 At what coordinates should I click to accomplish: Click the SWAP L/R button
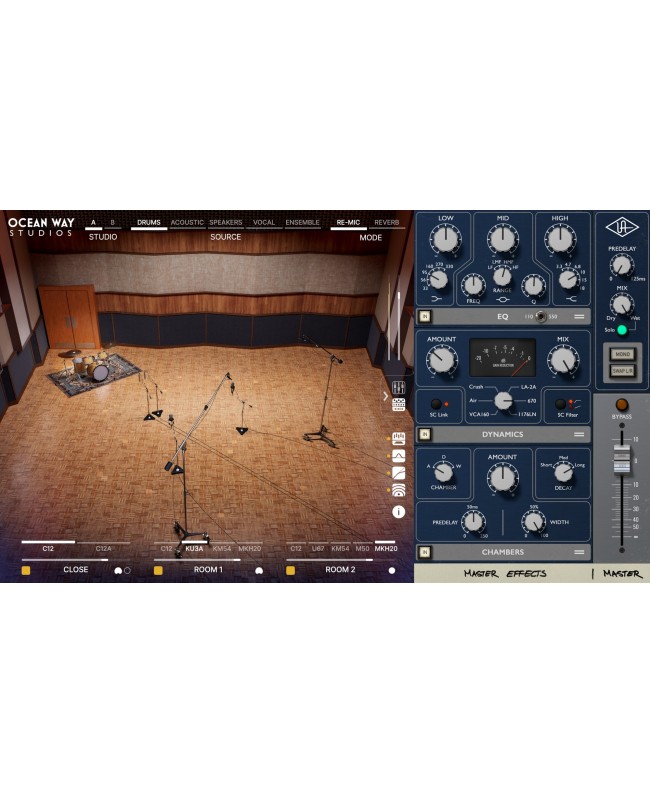click(x=622, y=371)
